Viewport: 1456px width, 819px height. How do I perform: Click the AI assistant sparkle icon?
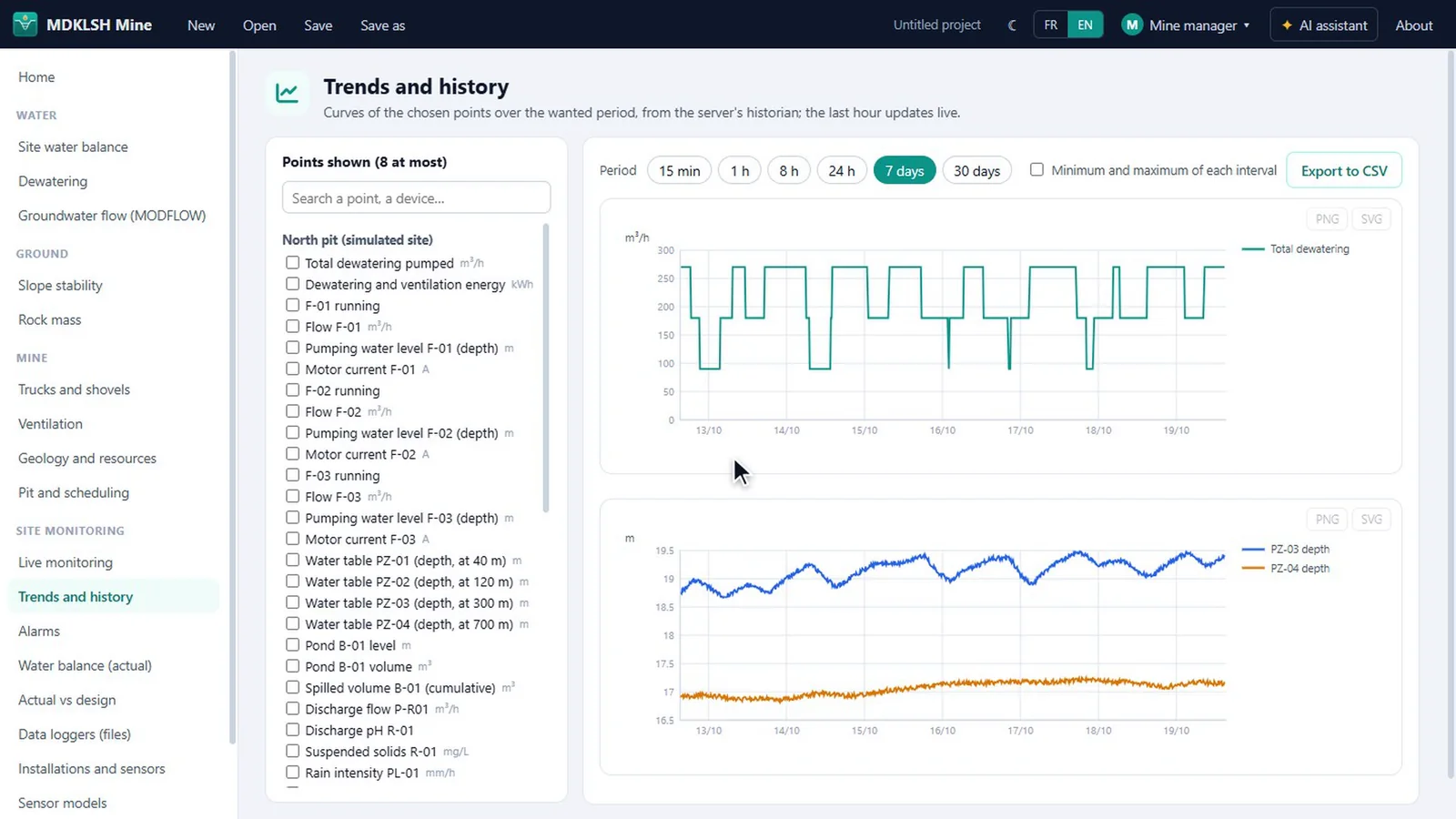pos(1287,25)
